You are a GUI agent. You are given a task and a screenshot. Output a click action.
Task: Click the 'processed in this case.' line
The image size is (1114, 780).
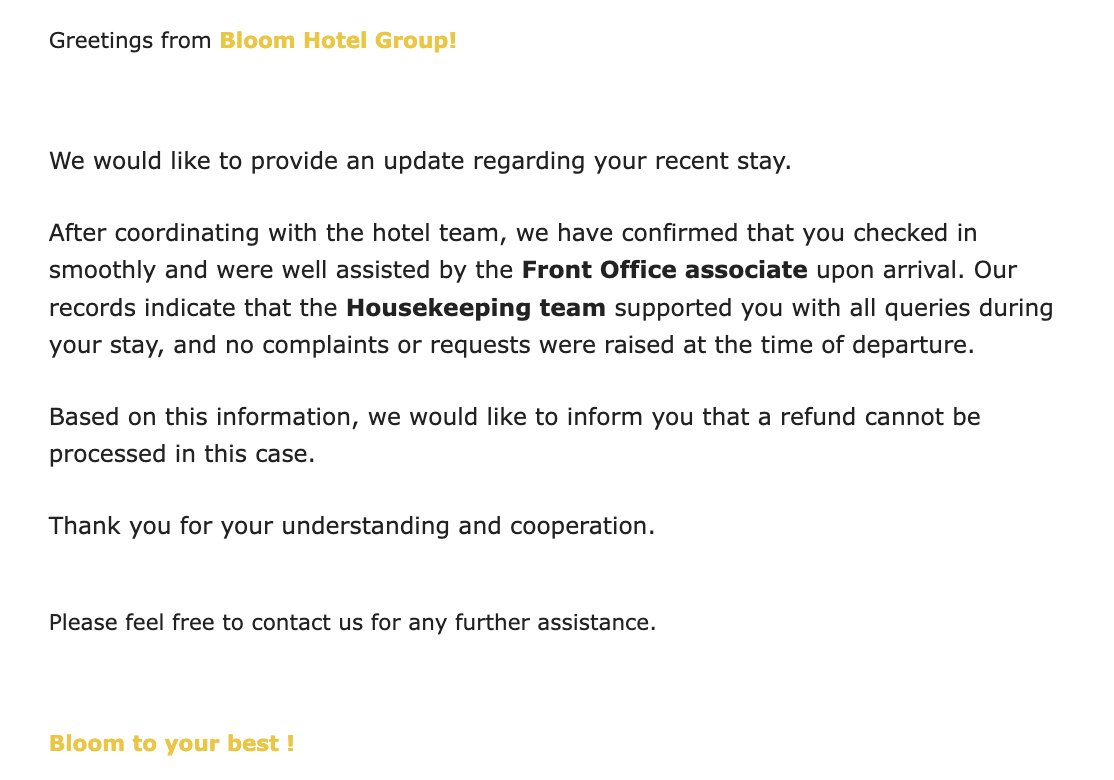[182, 454]
